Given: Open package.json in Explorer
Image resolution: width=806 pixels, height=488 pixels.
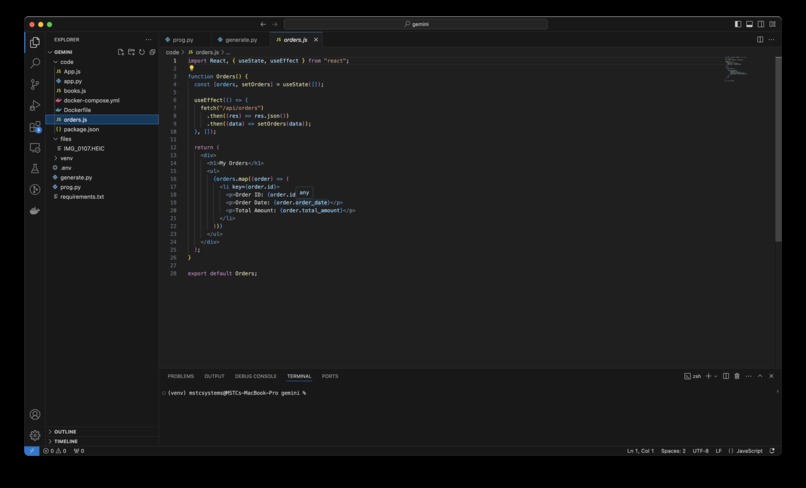Looking at the screenshot, I should click(x=81, y=129).
